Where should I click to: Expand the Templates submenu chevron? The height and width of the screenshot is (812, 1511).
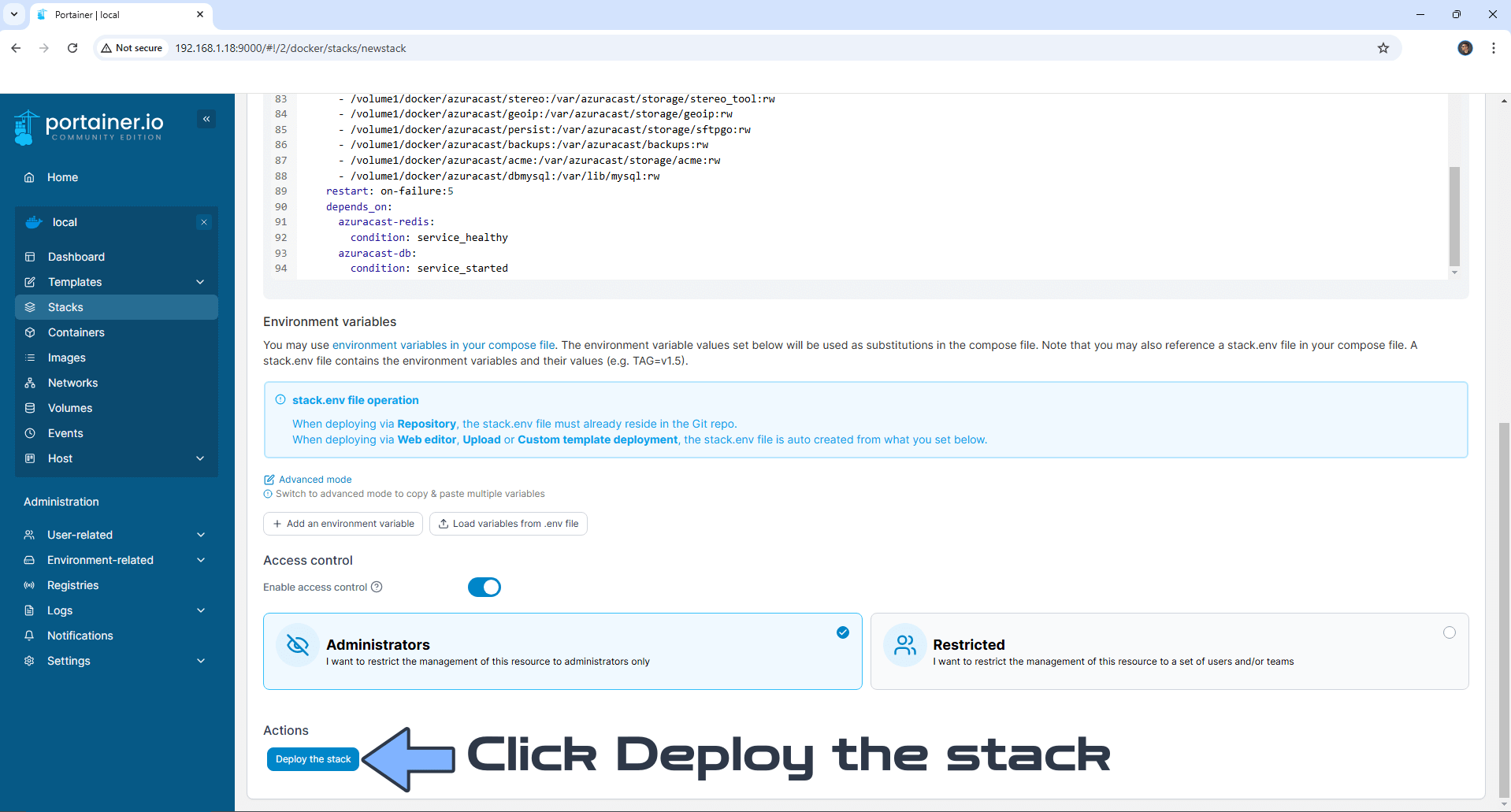pos(200,282)
